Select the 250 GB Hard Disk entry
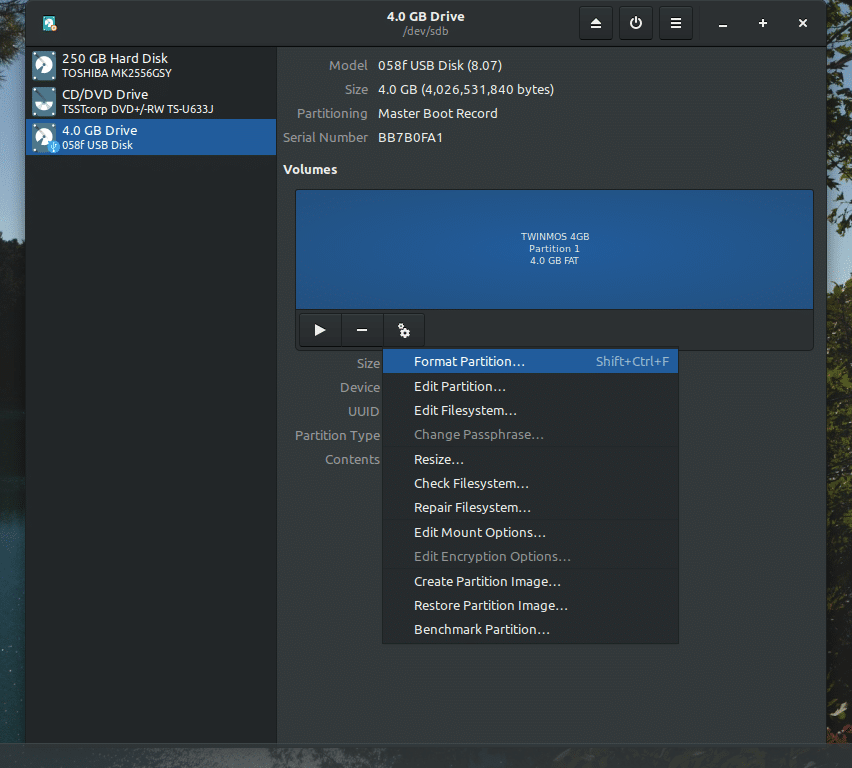The width and height of the screenshot is (852, 768). (x=151, y=65)
